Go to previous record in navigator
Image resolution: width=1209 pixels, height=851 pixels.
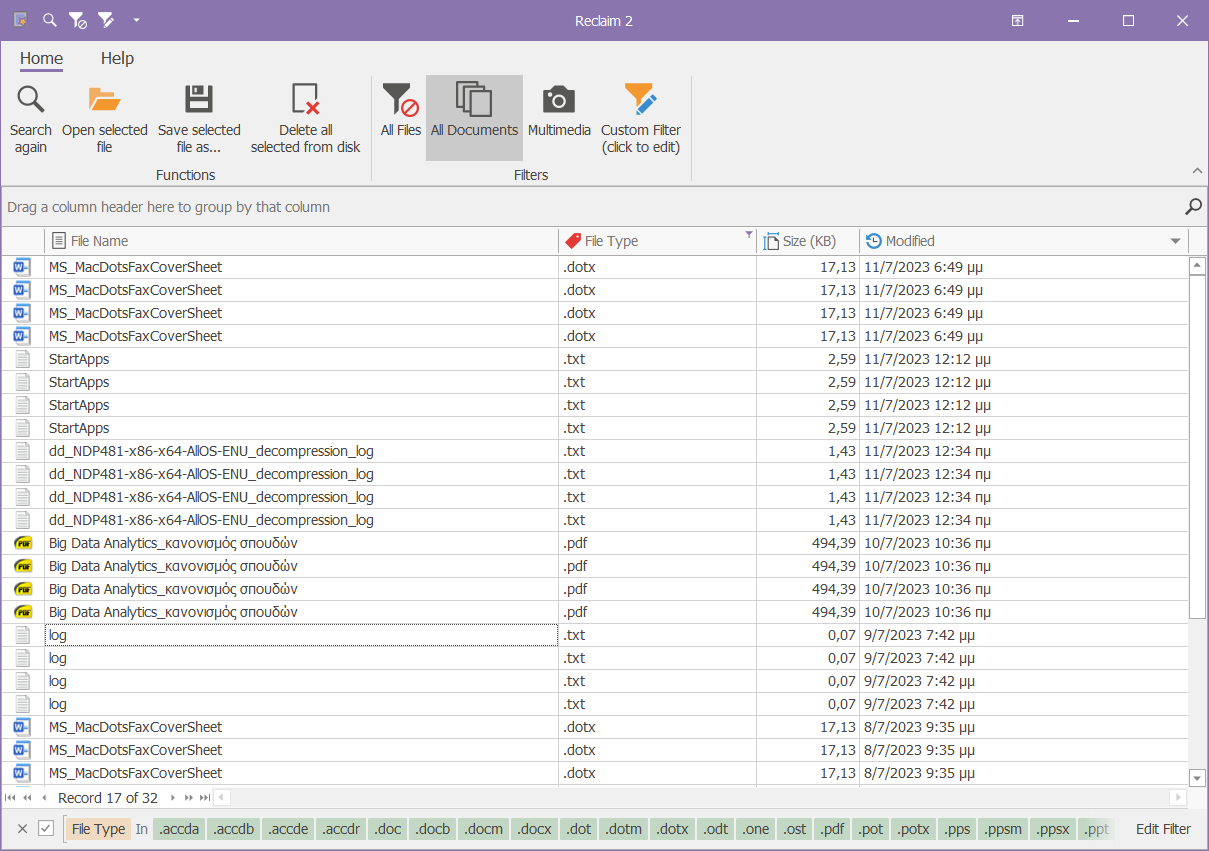tap(44, 798)
